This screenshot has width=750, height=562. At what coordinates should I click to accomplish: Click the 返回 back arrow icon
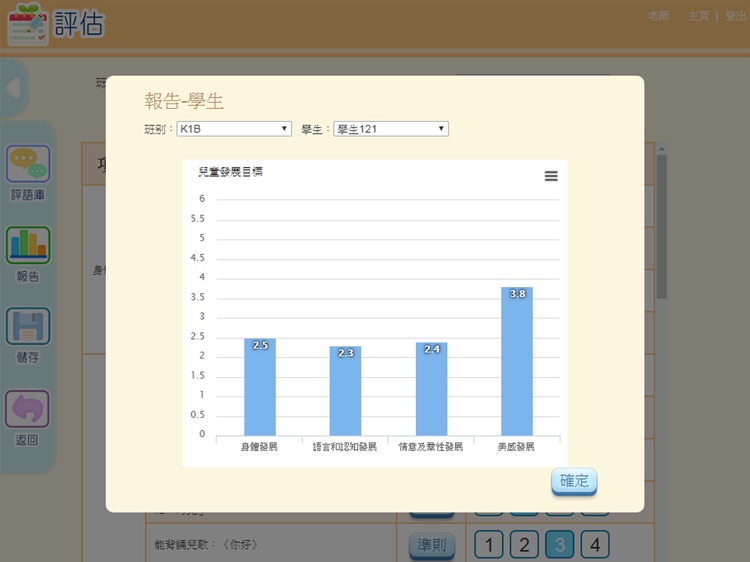pos(27,408)
